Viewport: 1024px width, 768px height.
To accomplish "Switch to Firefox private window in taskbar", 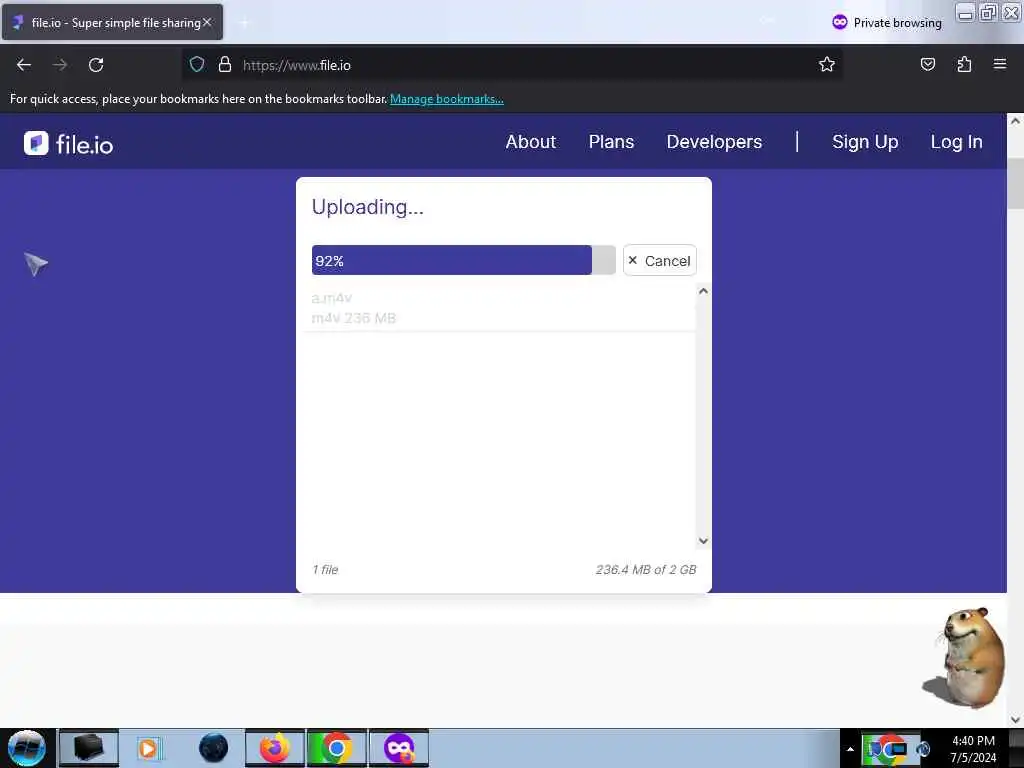I will pos(399,748).
